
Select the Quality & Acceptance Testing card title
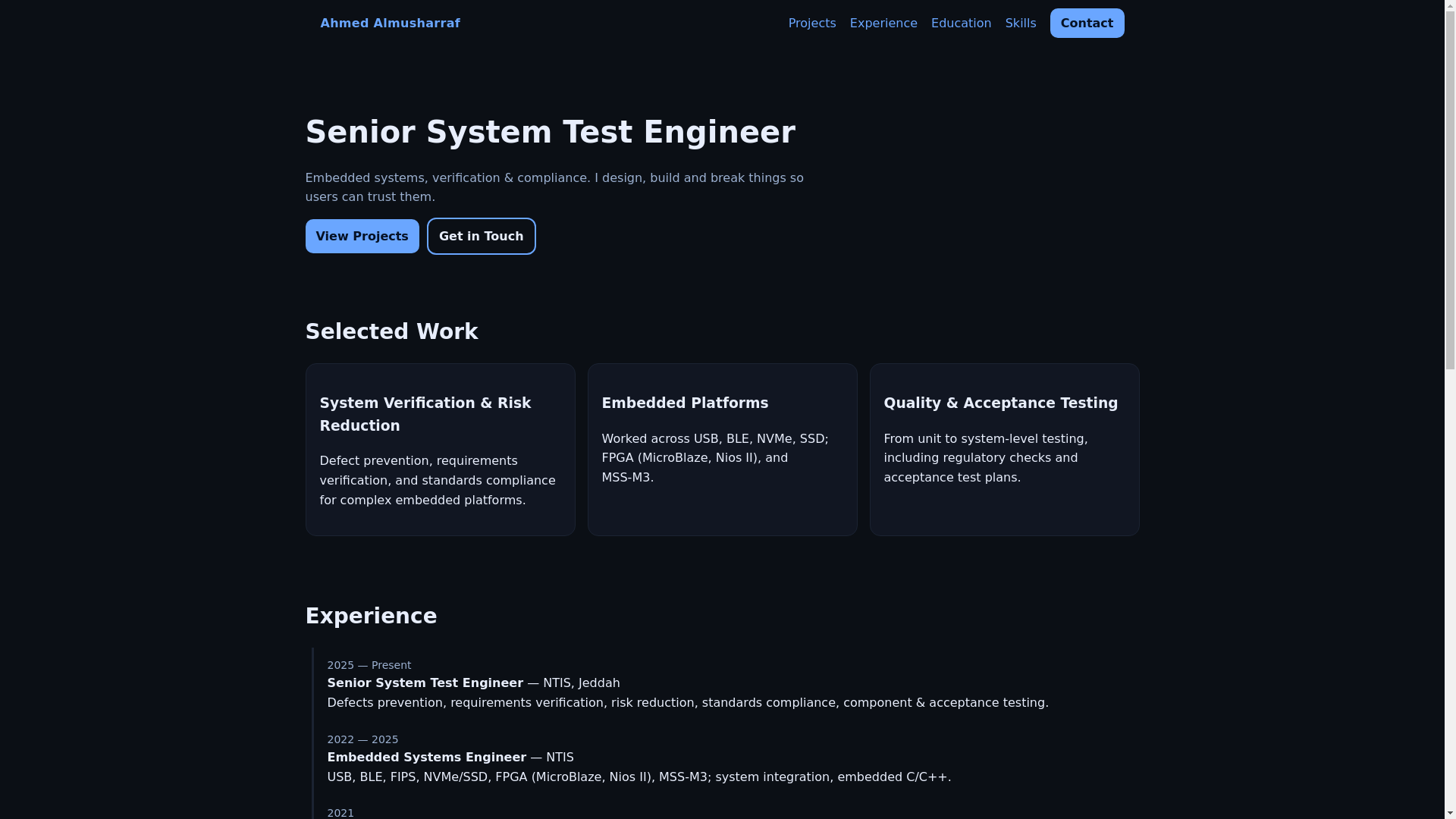1001,403
